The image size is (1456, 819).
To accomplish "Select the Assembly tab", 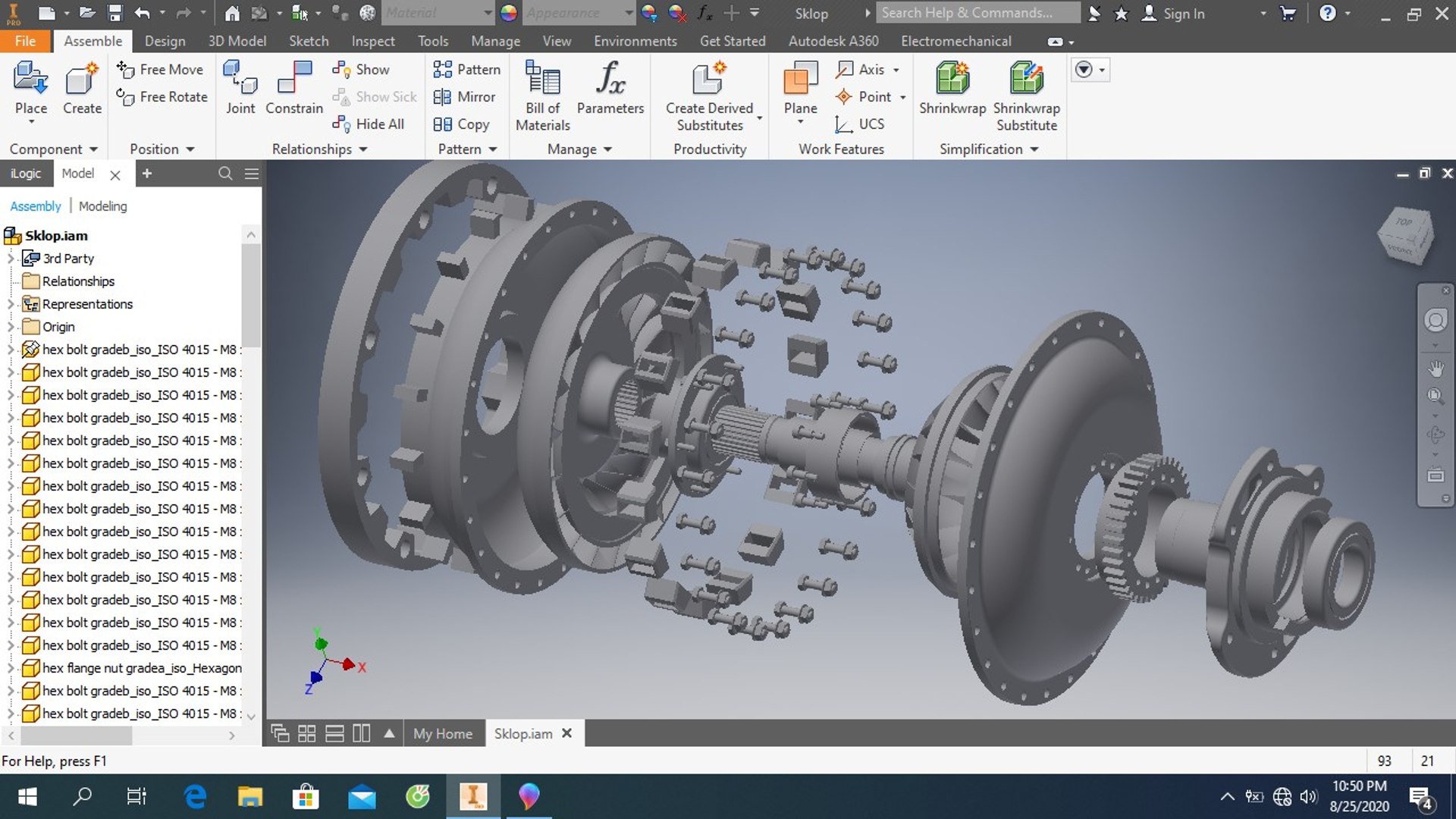I will coord(33,206).
